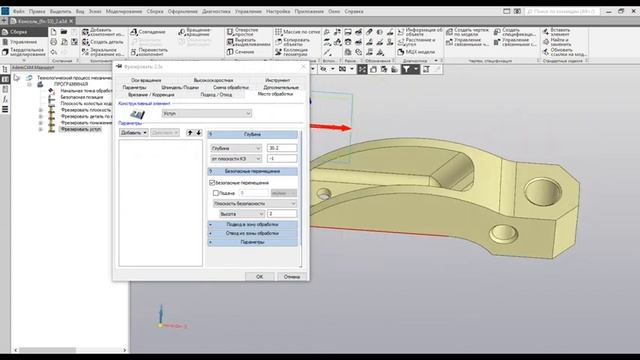Apply the Совпадение mate tool
Image resolution: width=640 pixels, height=360 pixels.
[148, 32]
